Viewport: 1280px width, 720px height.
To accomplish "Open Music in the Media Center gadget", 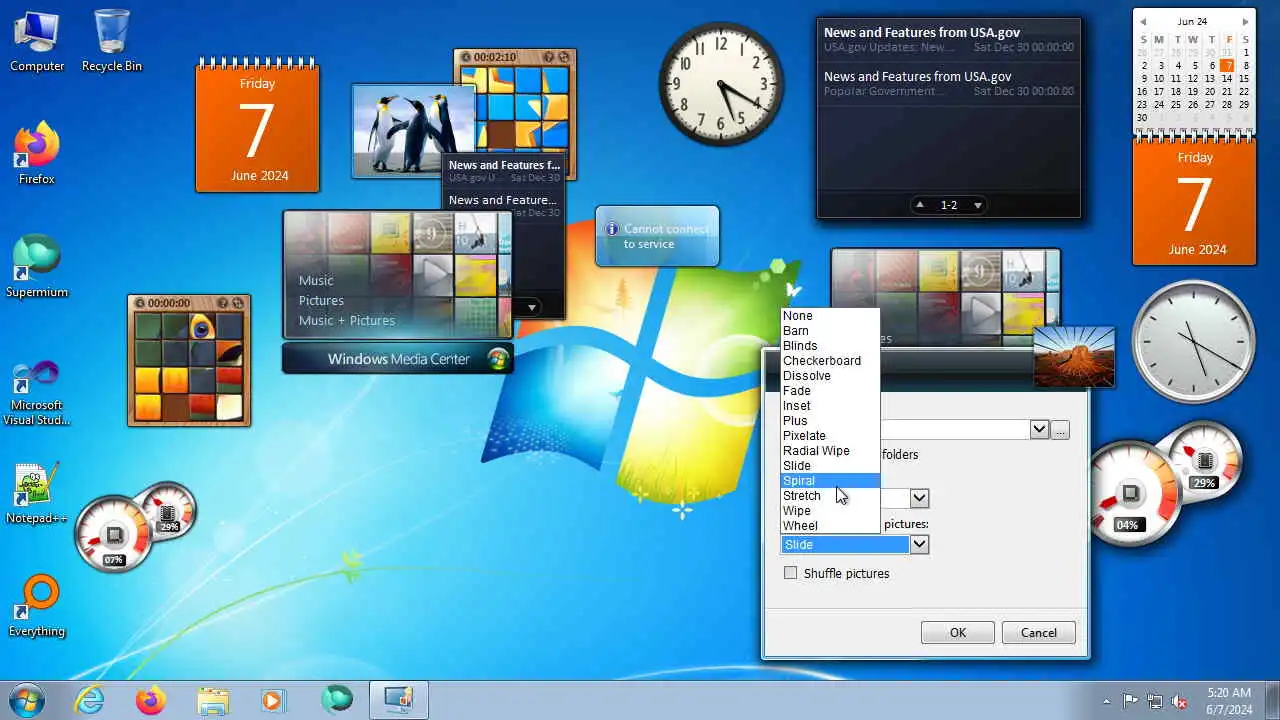I will [316, 280].
